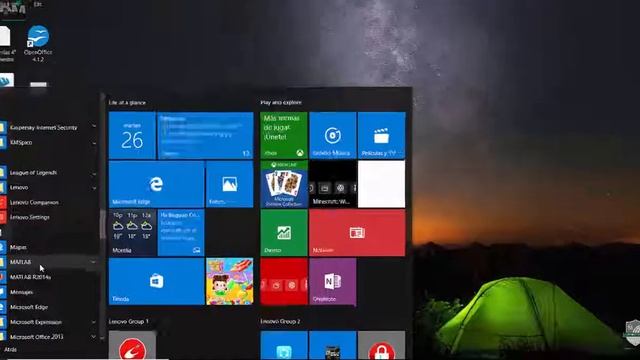The image size is (640, 360).
Task: Open the calendar tile showing martes 26
Action: click(x=132, y=135)
